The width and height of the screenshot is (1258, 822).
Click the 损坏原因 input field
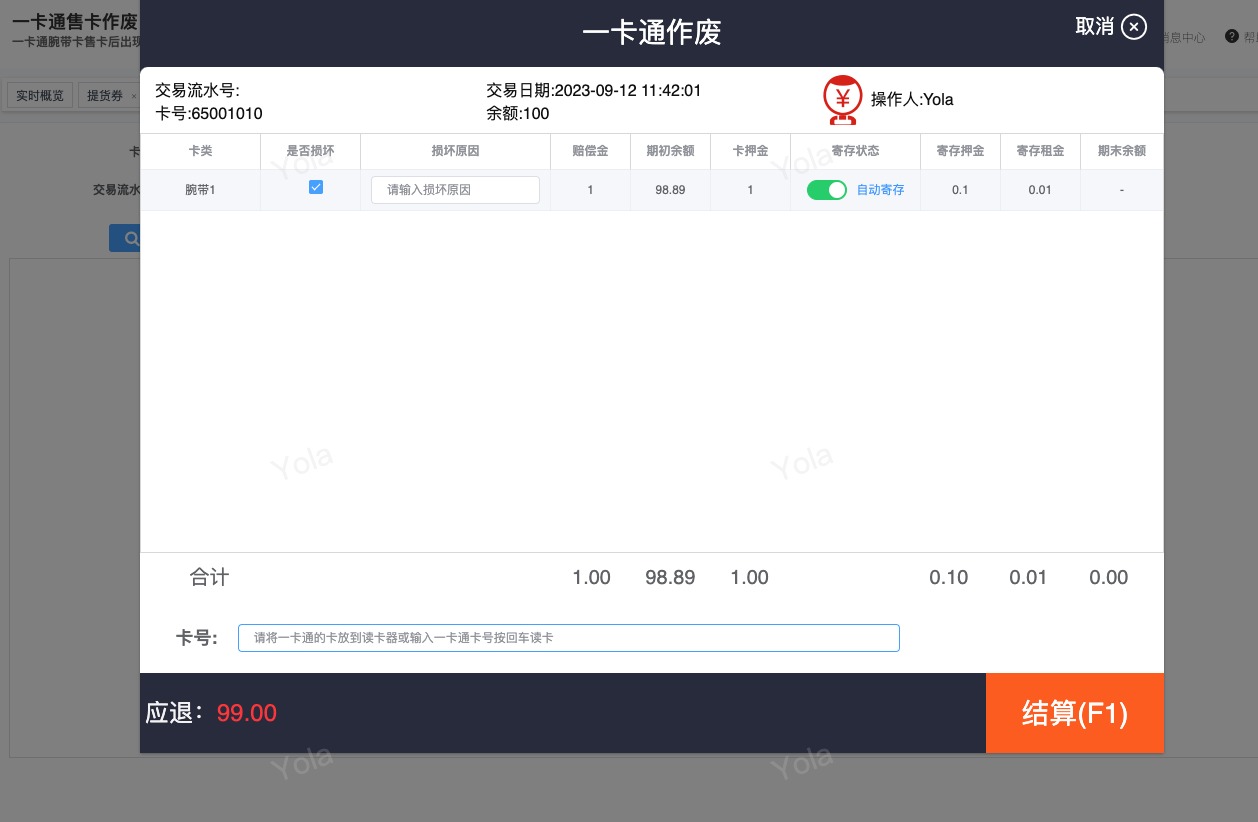455,190
